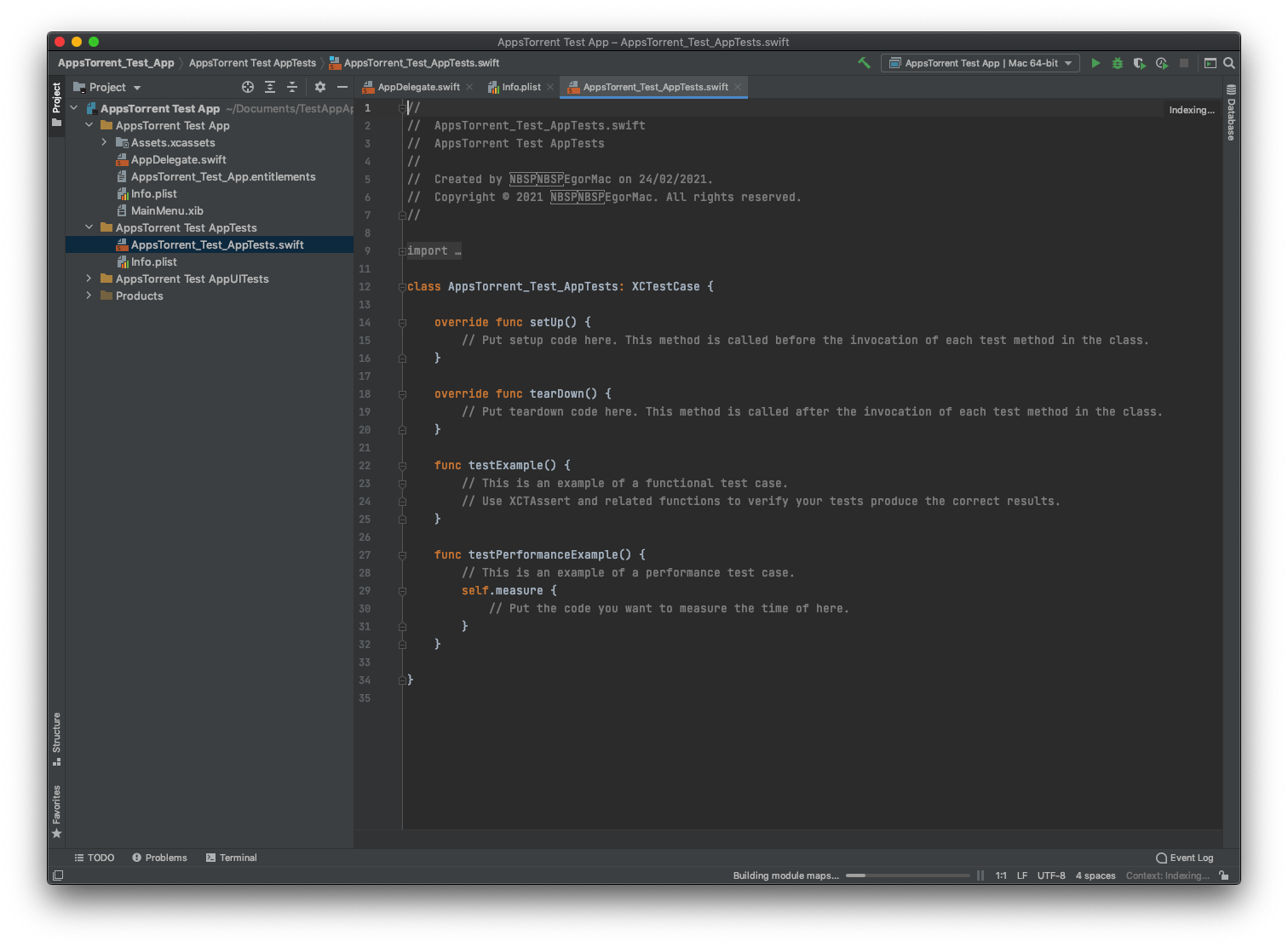Run with coverage using the shield icon
Image resolution: width=1288 pixels, height=947 pixels.
pyautogui.click(x=1140, y=63)
